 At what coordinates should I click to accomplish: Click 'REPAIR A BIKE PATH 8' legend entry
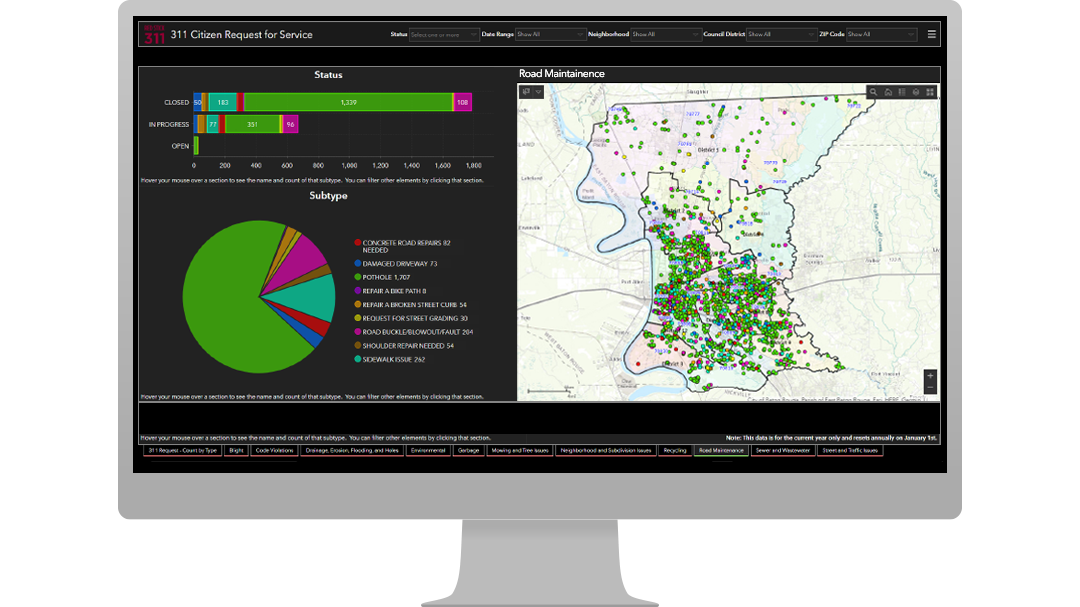click(391, 291)
